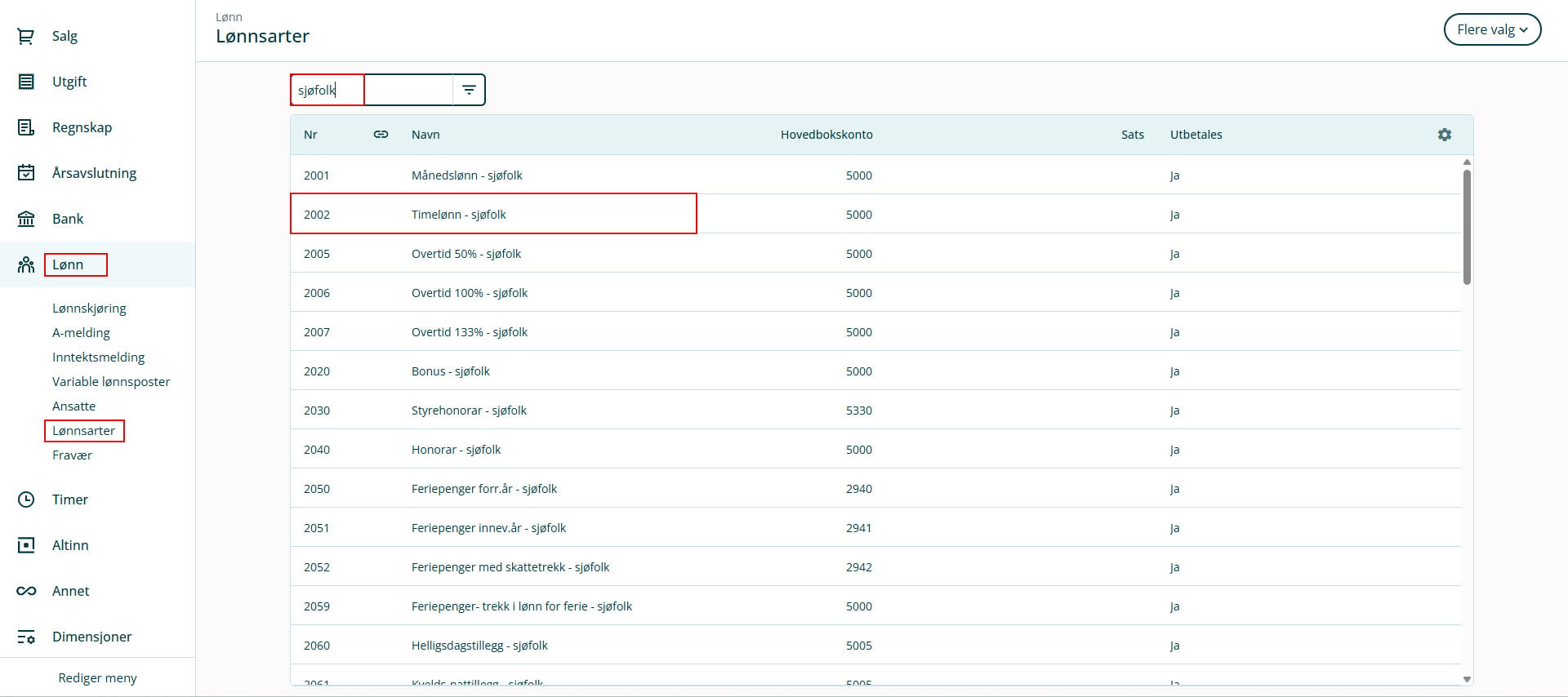This screenshot has height=697, width=1568.
Task: Click the filter icon beside search
Action: (469, 90)
